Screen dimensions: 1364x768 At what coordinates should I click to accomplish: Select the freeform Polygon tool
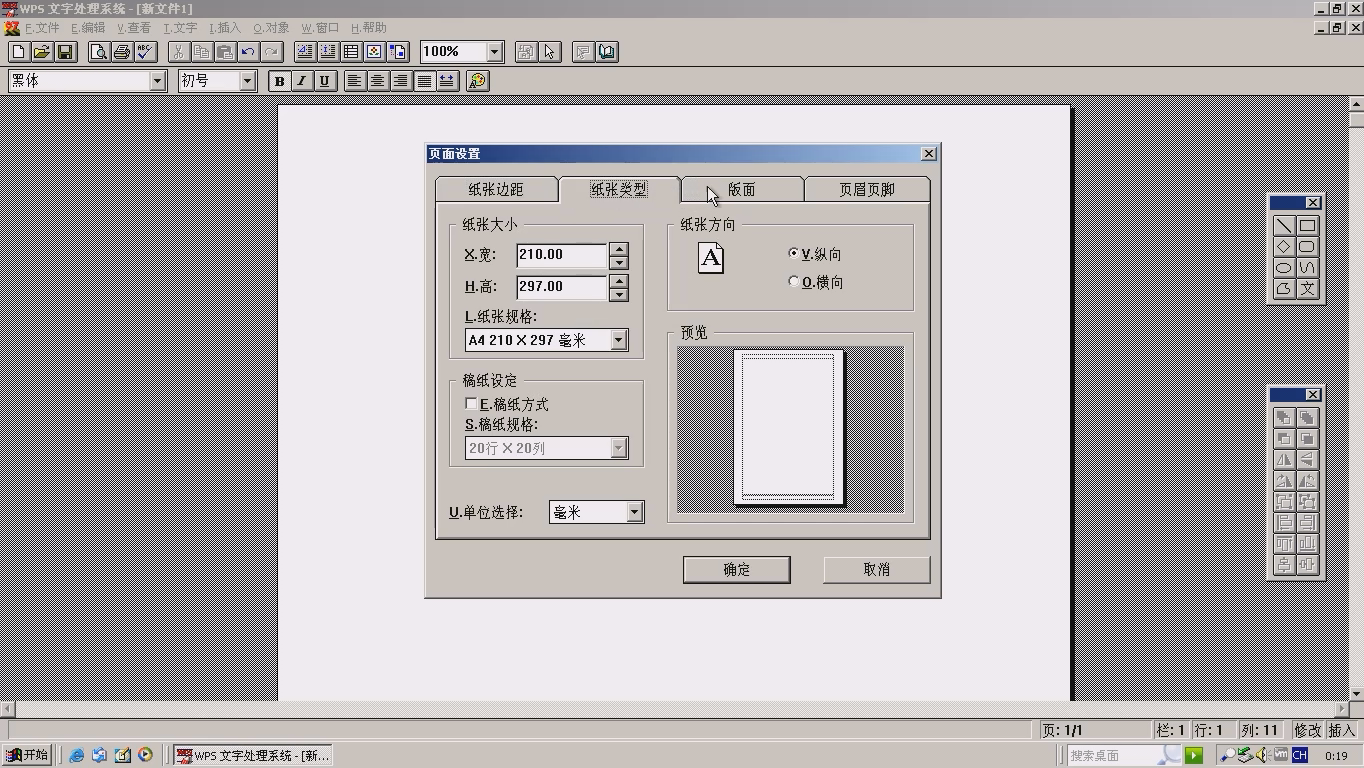[x=1284, y=289]
